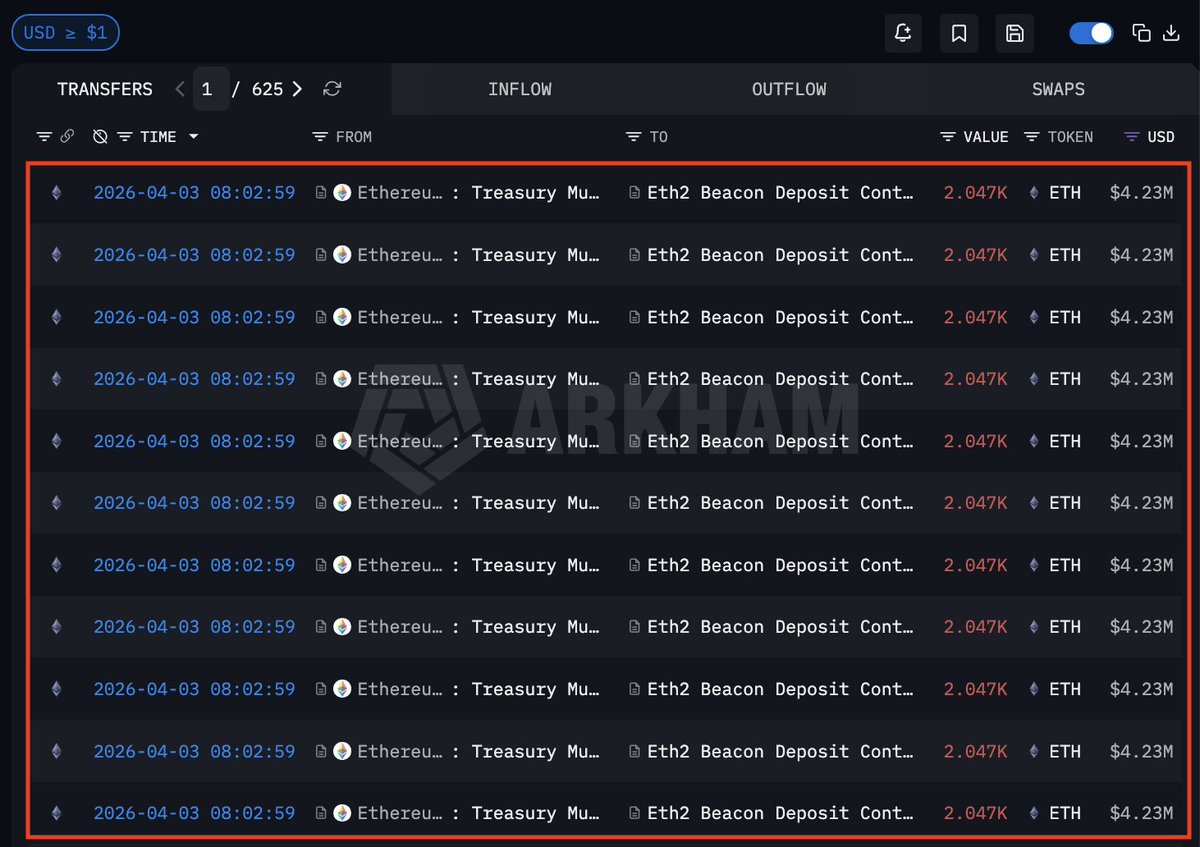Open the TO column filter
1200x847 pixels.
tap(633, 136)
